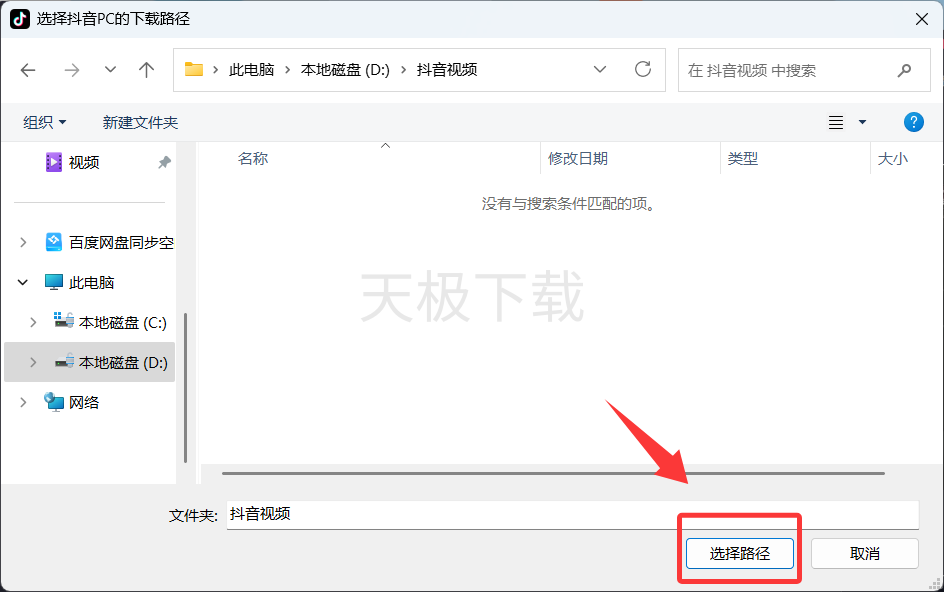
Task: Open the blue help icon
Action: click(913, 122)
